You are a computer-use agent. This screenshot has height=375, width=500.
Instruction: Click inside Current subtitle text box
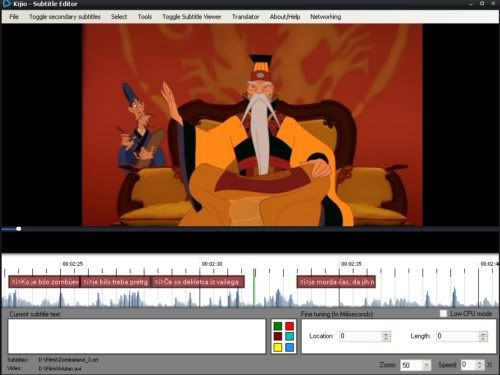tap(137, 336)
